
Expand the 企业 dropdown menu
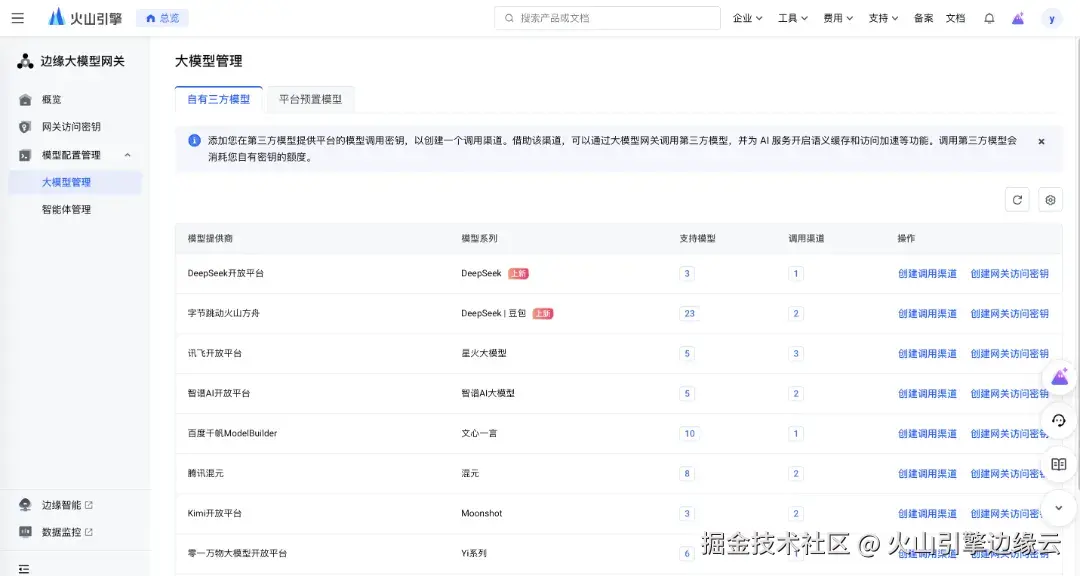click(747, 18)
